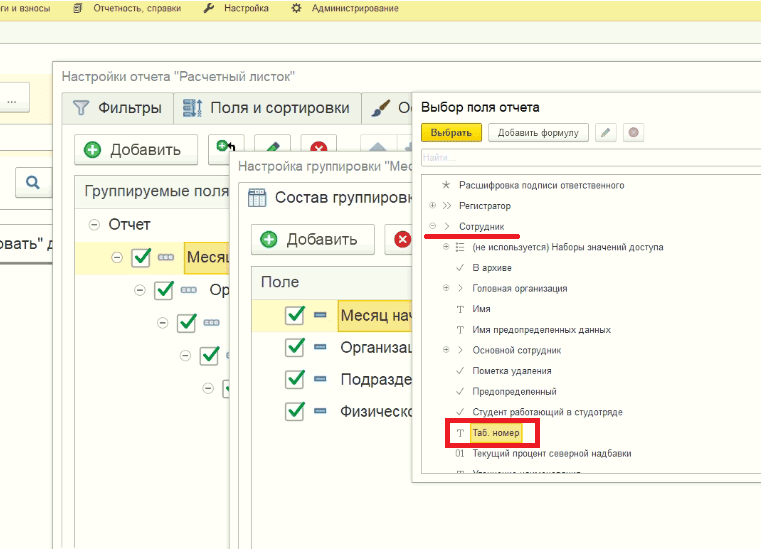Click the red delete icon in the report settings toolbar

click(x=318, y=147)
